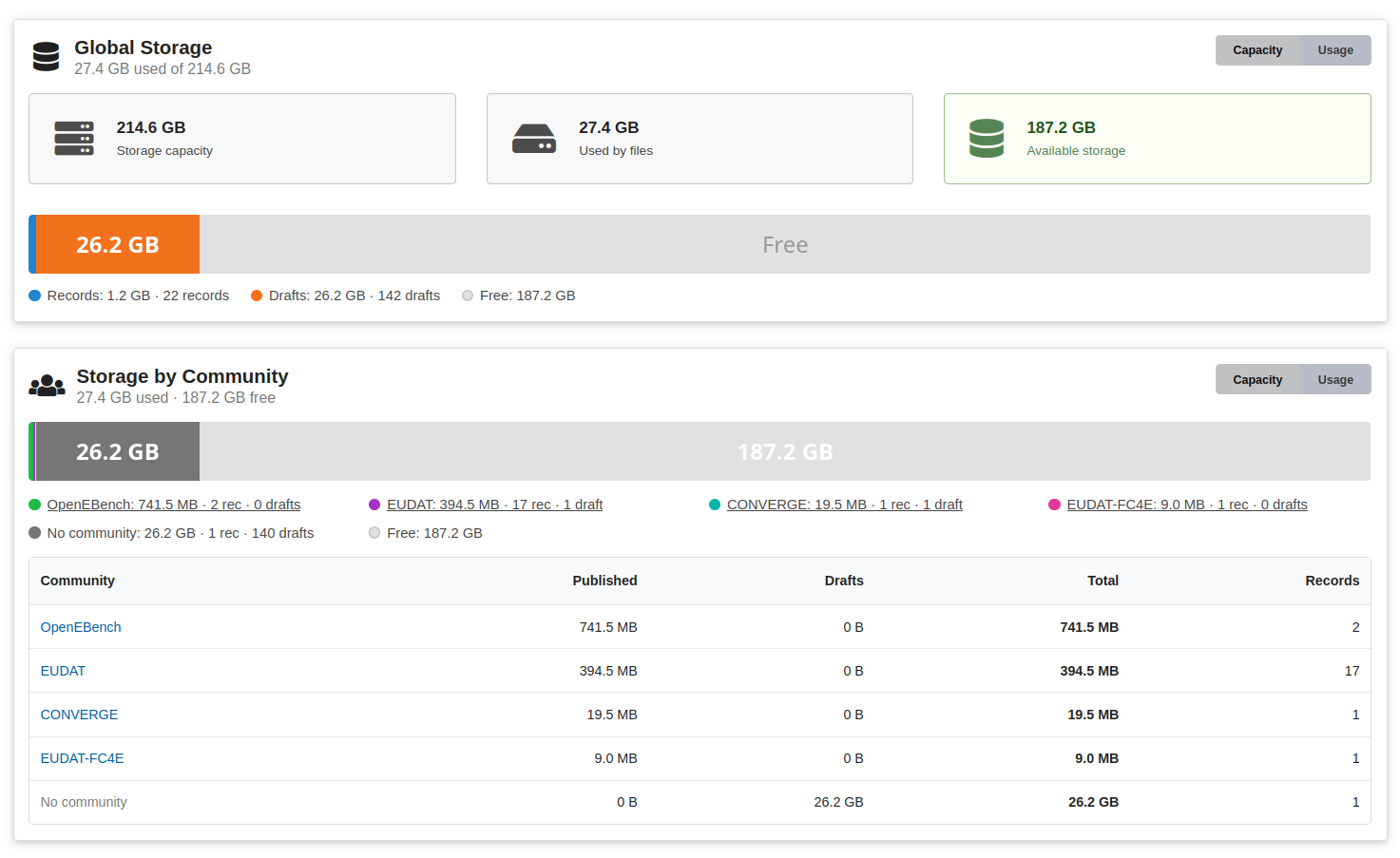This screenshot has width=1400, height=858.
Task: Click the bold 9.0 MB total for EUDAT-FC4E
Action: point(1097,758)
